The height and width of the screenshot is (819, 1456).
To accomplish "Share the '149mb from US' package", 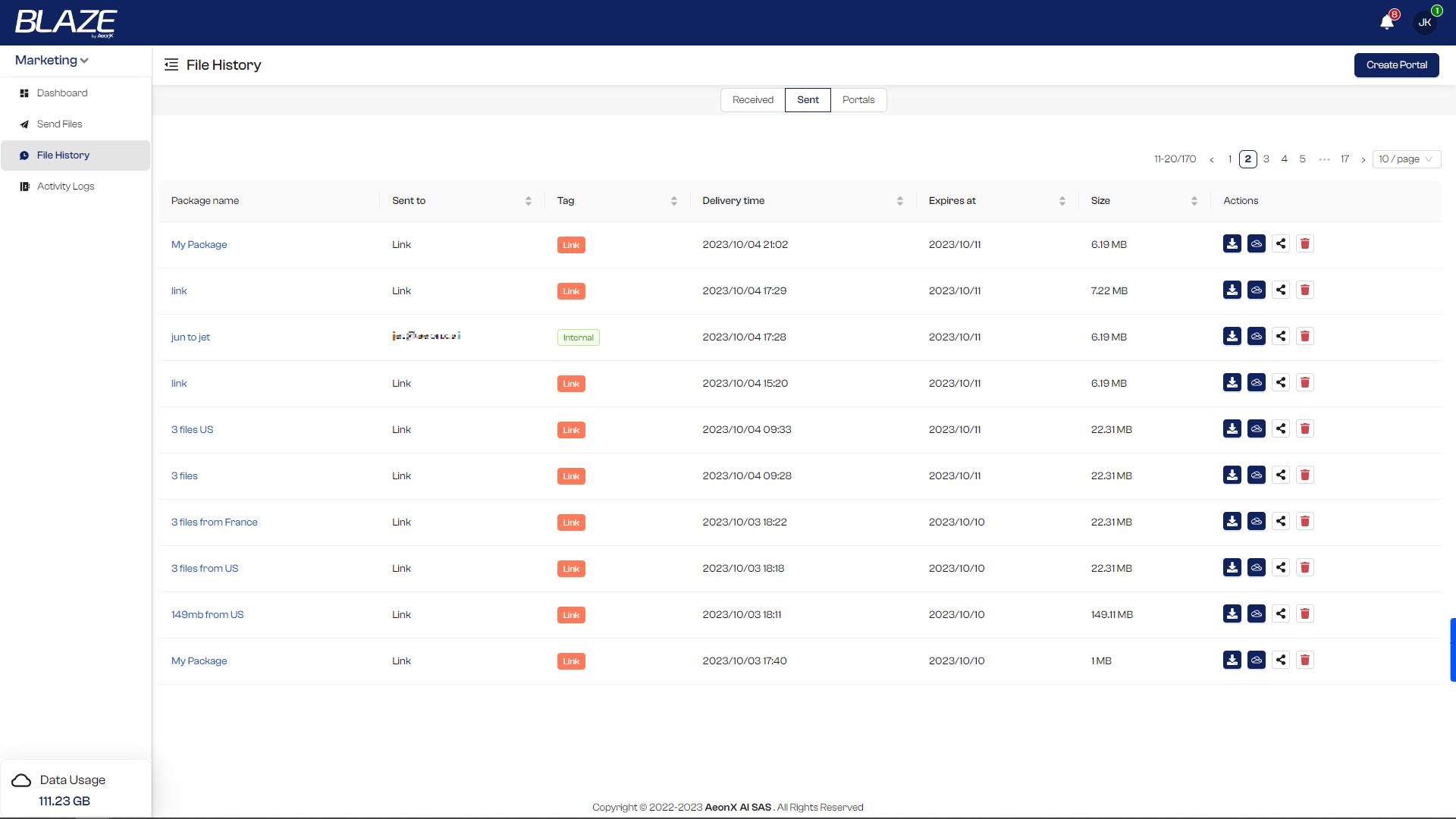I will click(x=1280, y=613).
